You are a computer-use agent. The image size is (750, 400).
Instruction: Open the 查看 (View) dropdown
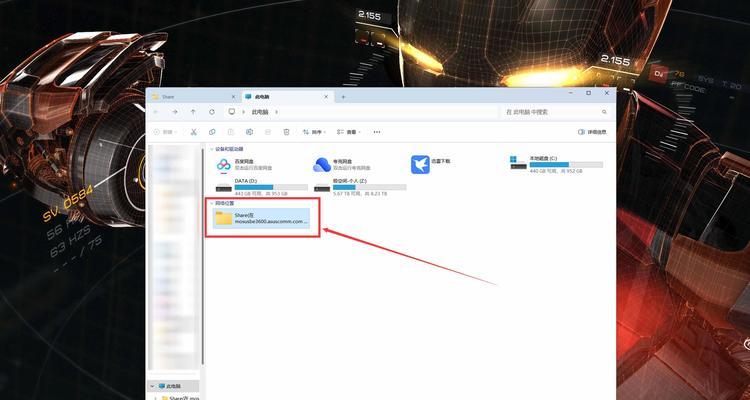click(349, 132)
